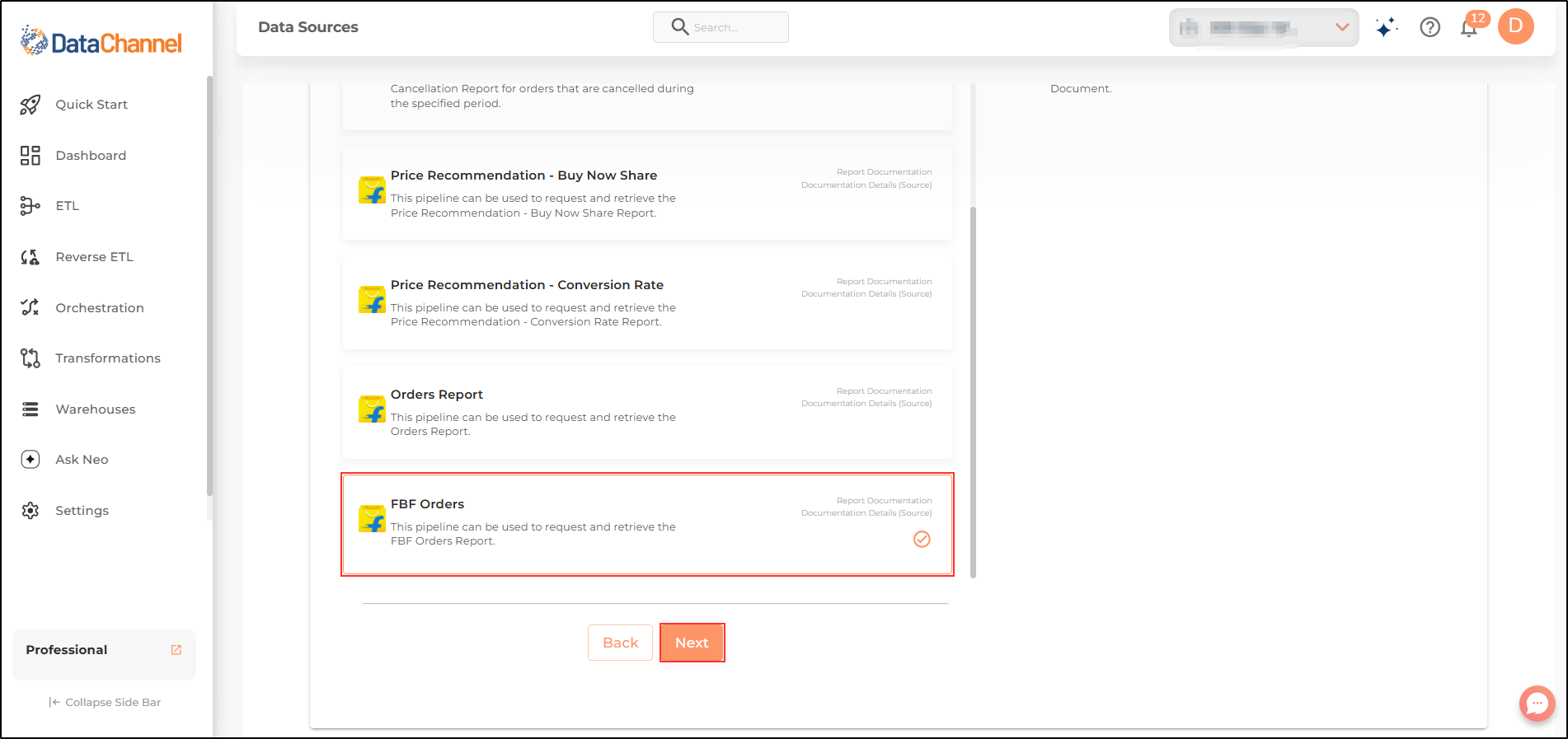Screen dimensions: 1568x739
Task: Open Warehouses menu item
Action: (96, 409)
